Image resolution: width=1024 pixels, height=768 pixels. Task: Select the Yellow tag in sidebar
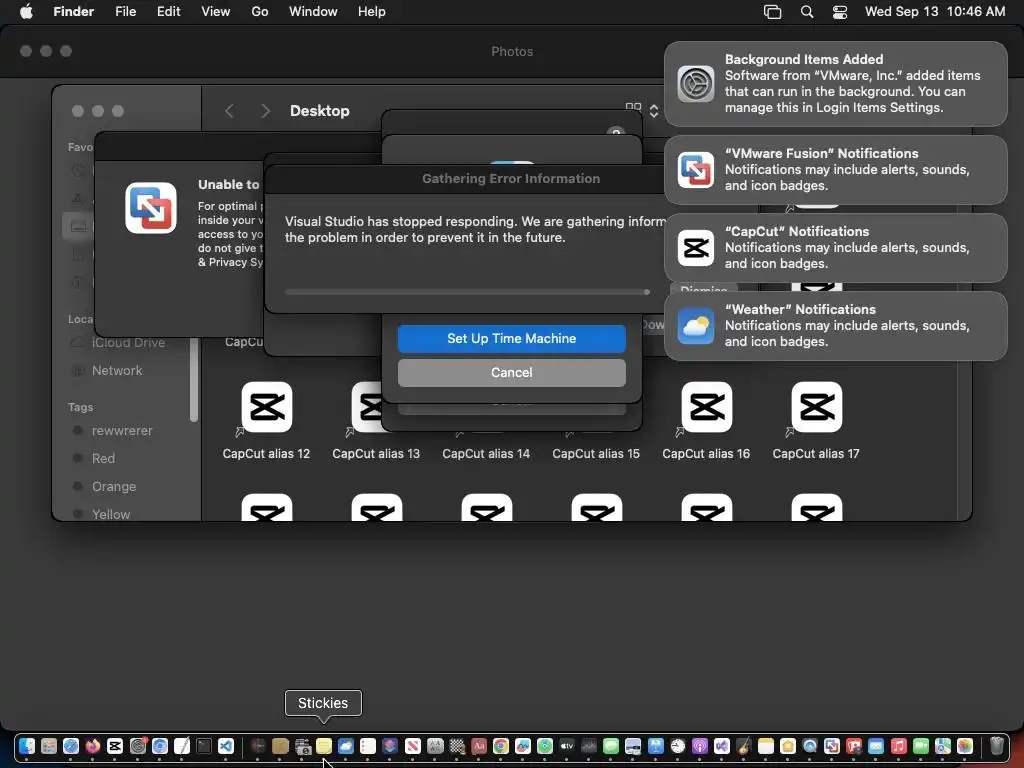click(x=111, y=514)
